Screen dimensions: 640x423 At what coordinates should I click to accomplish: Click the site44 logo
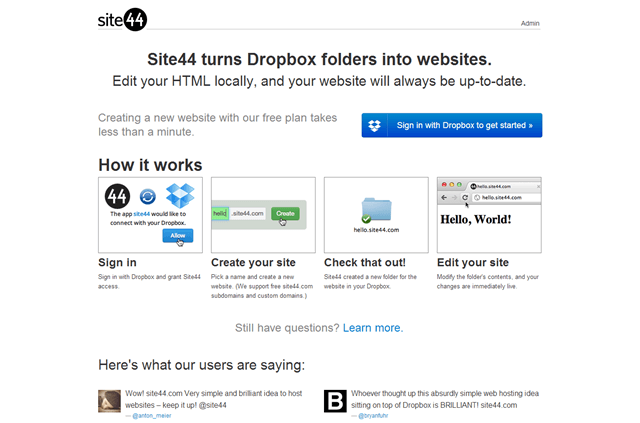[x=122, y=19]
